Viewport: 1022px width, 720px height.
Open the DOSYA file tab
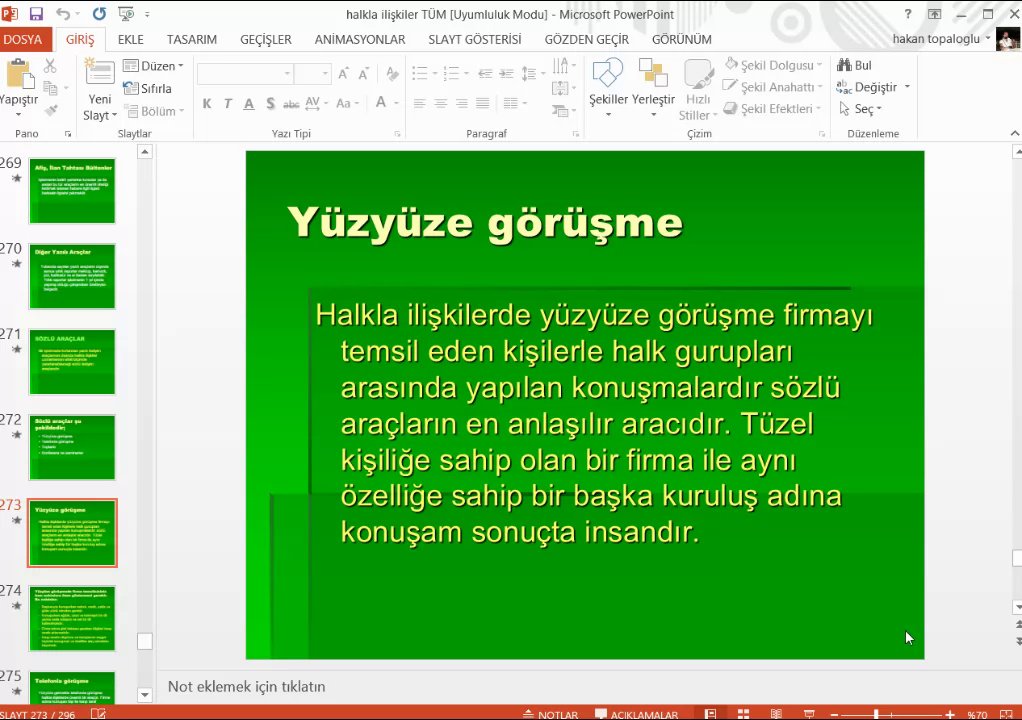click(22, 39)
